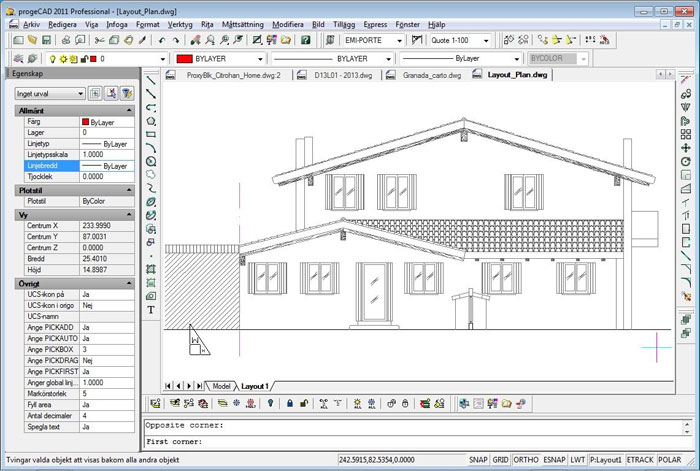Switch to D13L01 - 2013.dwg tab
The height and width of the screenshot is (471, 700).
click(343, 75)
